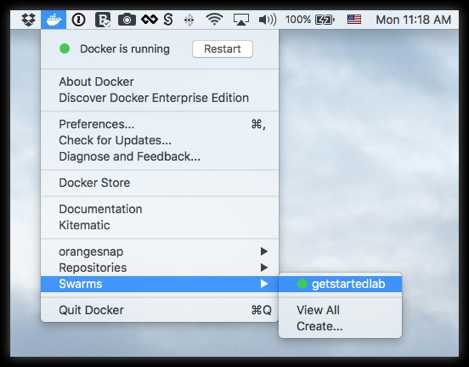Select Diagnose and Feedback...
This screenshot has height=367, width=469.
click(x=160, y=156)
